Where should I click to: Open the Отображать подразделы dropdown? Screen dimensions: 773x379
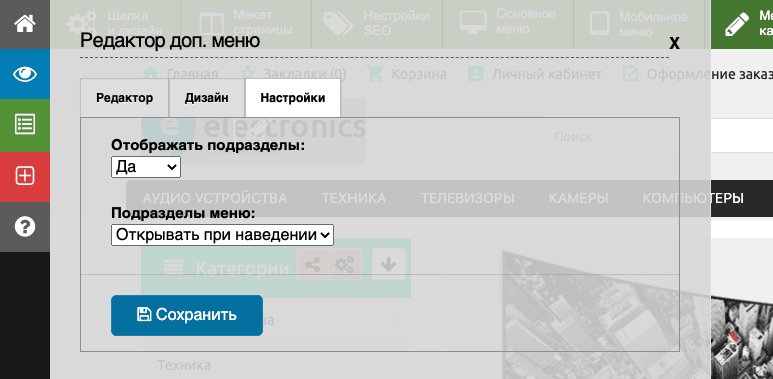[146, 167]
